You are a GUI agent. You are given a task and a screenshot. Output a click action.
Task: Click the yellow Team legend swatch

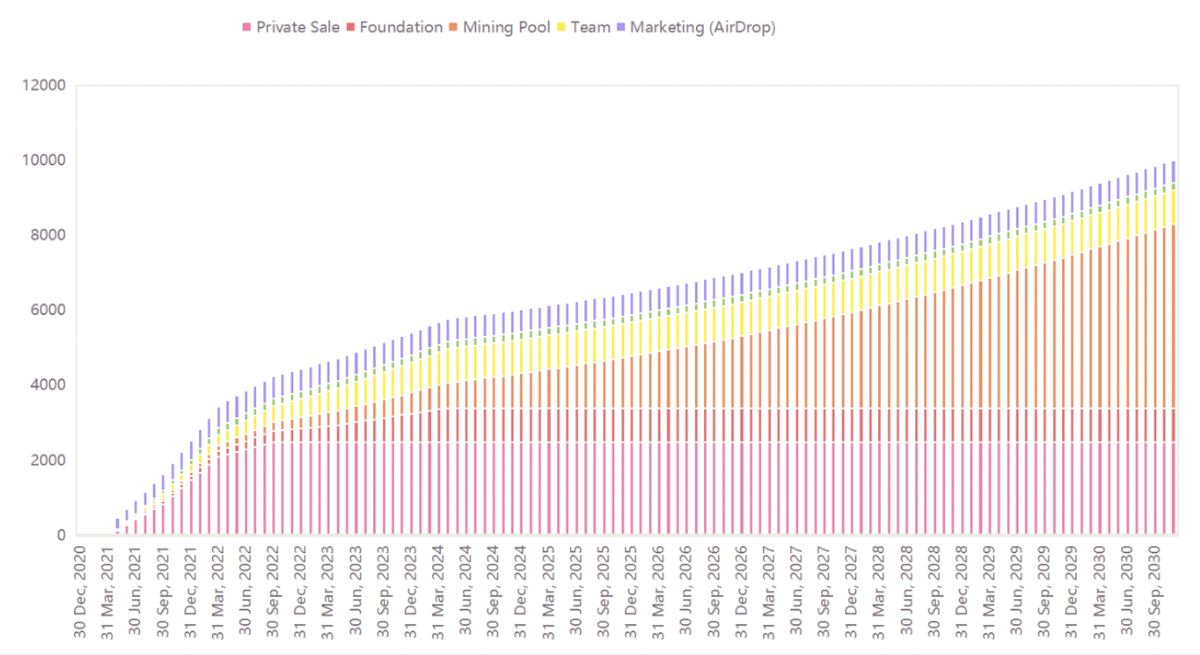[x=562, y=28]
